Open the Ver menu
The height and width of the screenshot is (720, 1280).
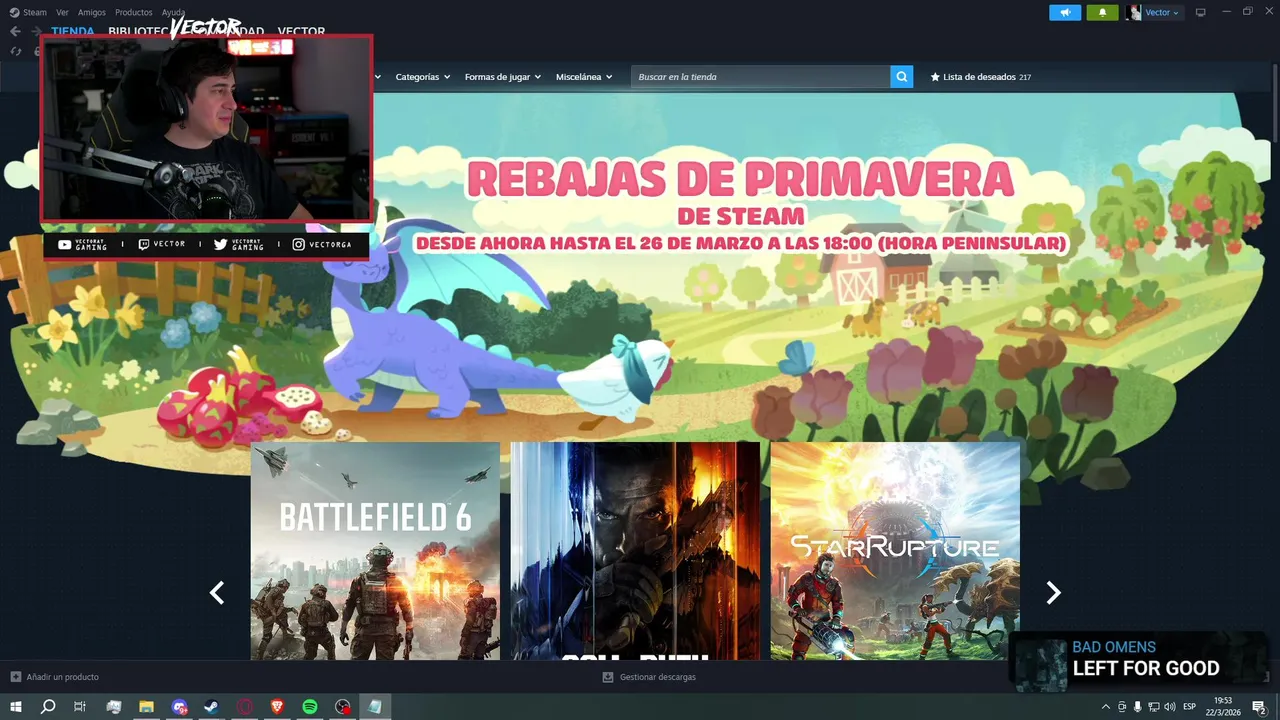point(63,12)
